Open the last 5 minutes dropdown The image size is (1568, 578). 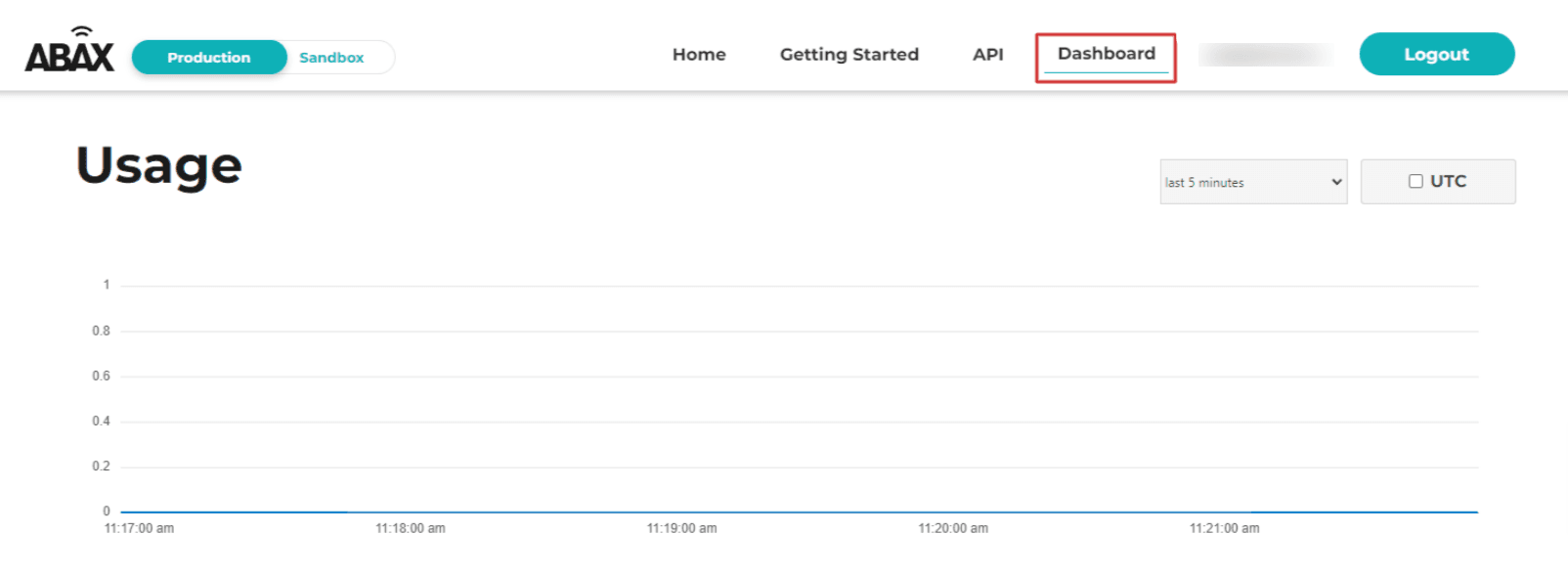point(1253,182)
